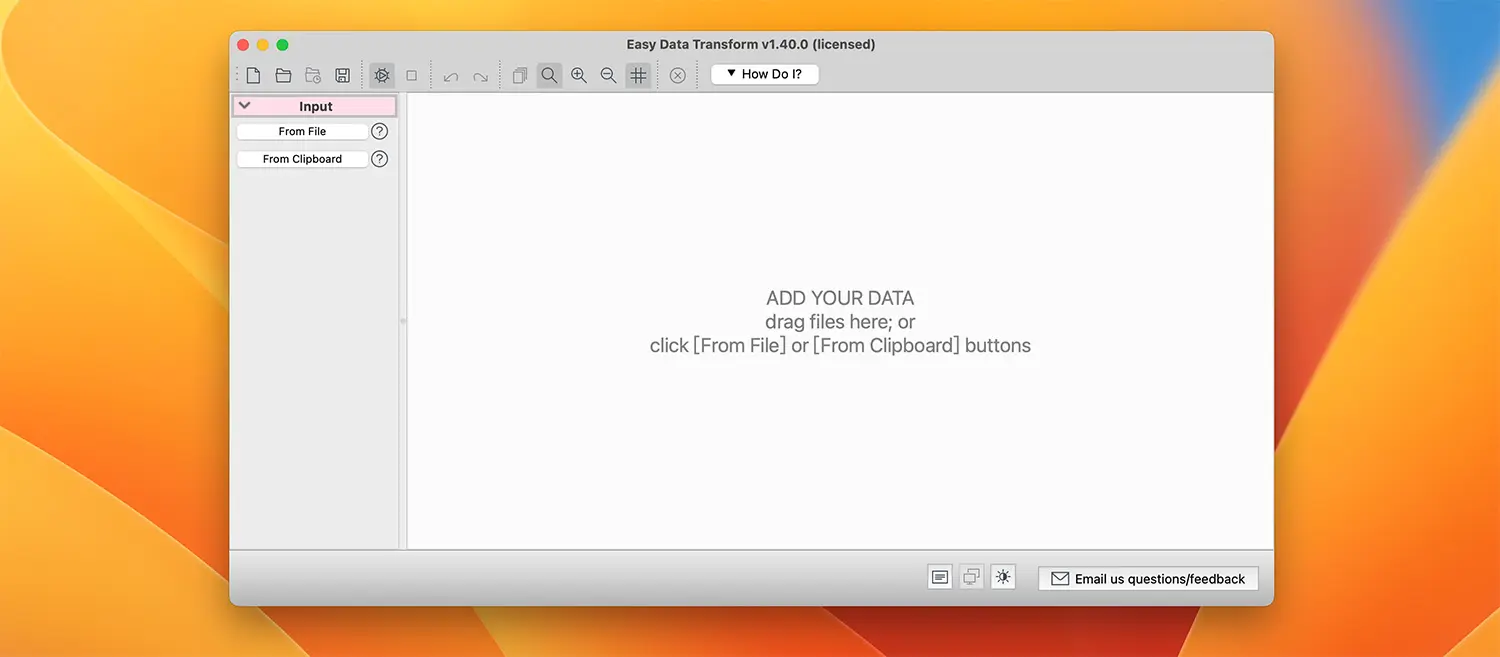The height and width of the screenshot is (657, 1500).
Task: Click the circled X icon in toolbar
Action: (x=678, y=75)
